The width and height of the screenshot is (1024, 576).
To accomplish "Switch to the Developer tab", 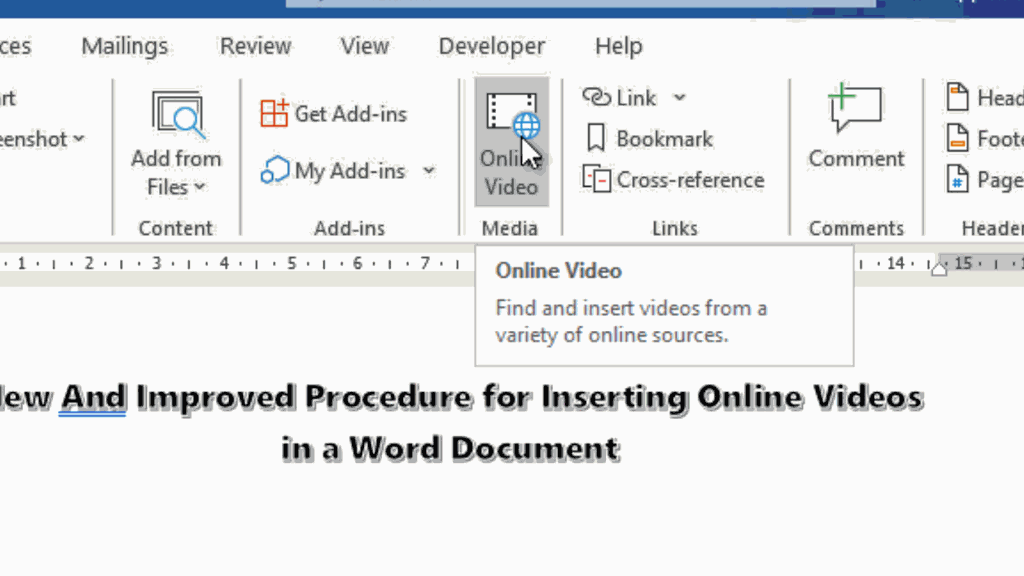I will tap(492, 46).
